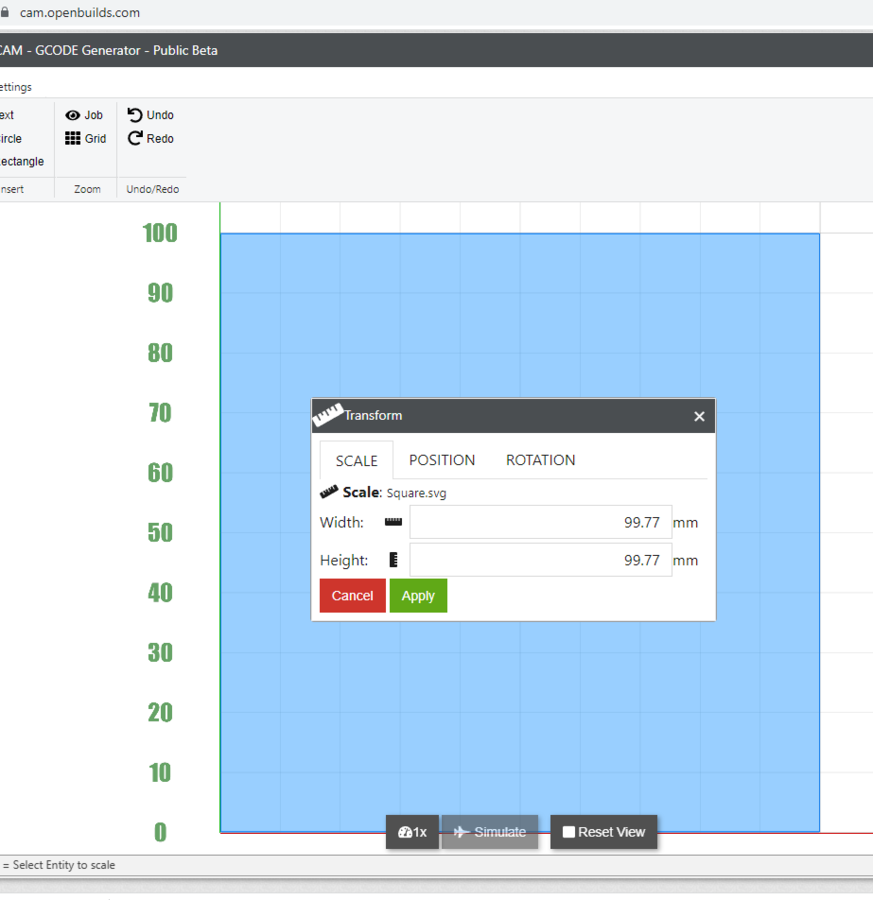Click the browser address bar URL
This screenshot has width=873, height=900.
(80, 13)
